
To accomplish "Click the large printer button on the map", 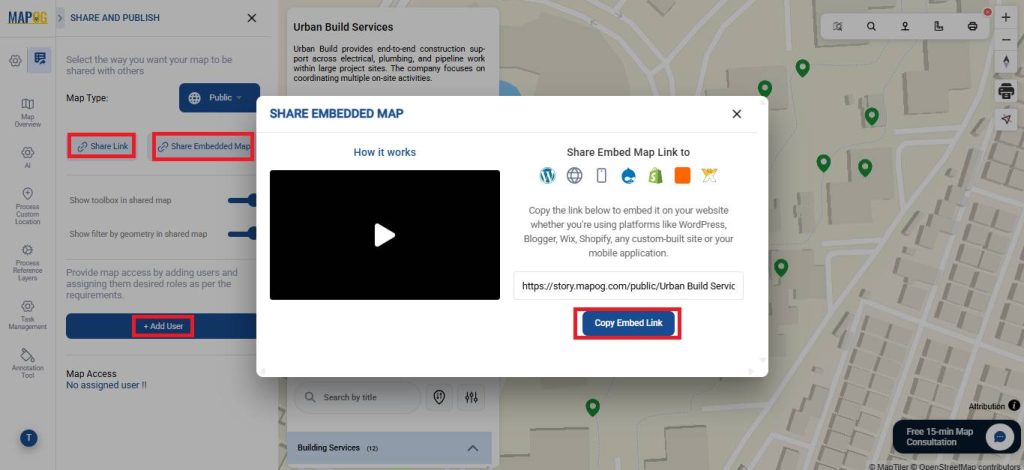I will click(x=1006, y=91).
